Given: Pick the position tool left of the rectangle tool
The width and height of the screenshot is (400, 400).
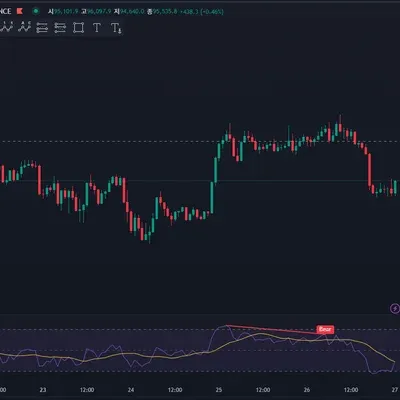Looking at the screenshot, I should (x=60, y=28).
